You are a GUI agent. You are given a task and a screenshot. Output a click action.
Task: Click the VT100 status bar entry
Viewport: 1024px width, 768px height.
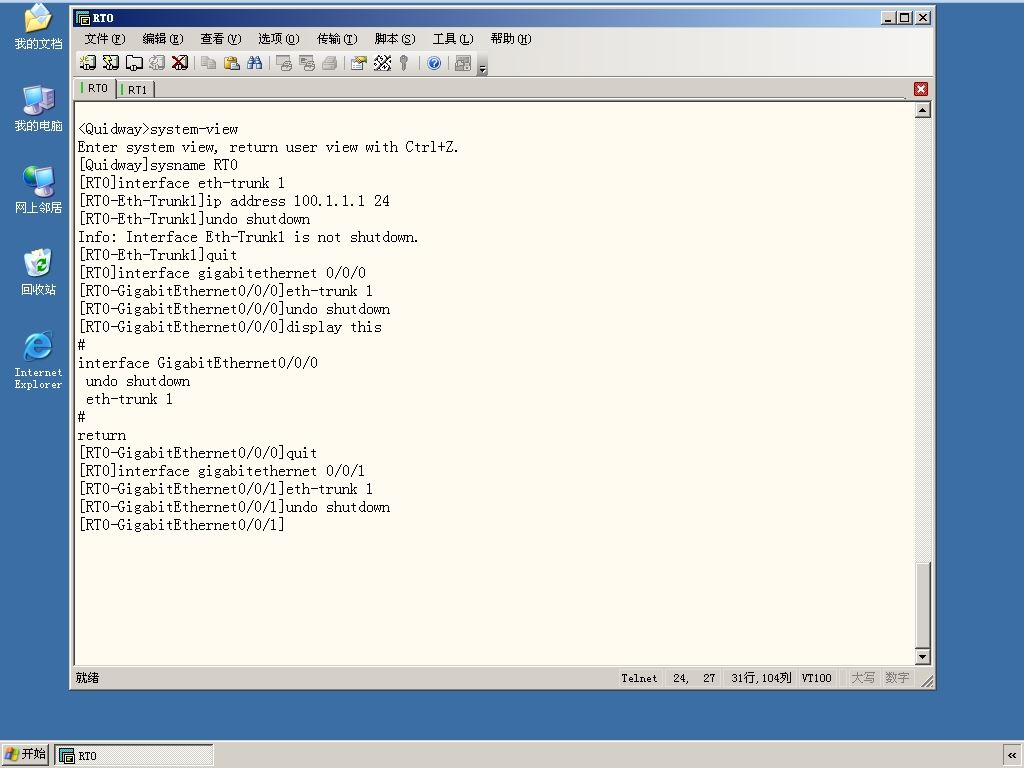click(816, 678)
